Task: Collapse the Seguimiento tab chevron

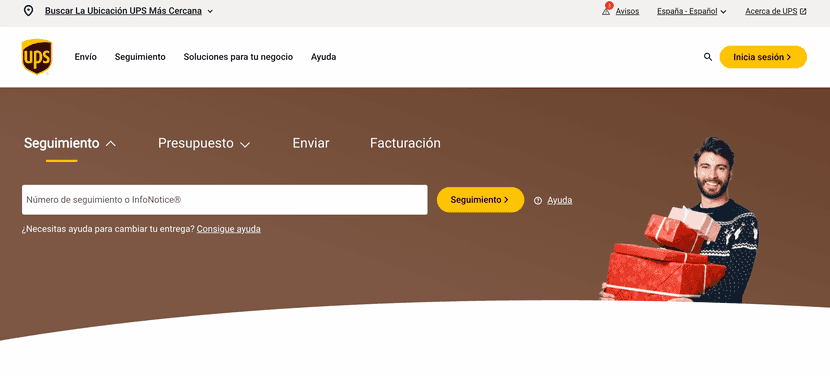Action: click(x=111, y=144)
